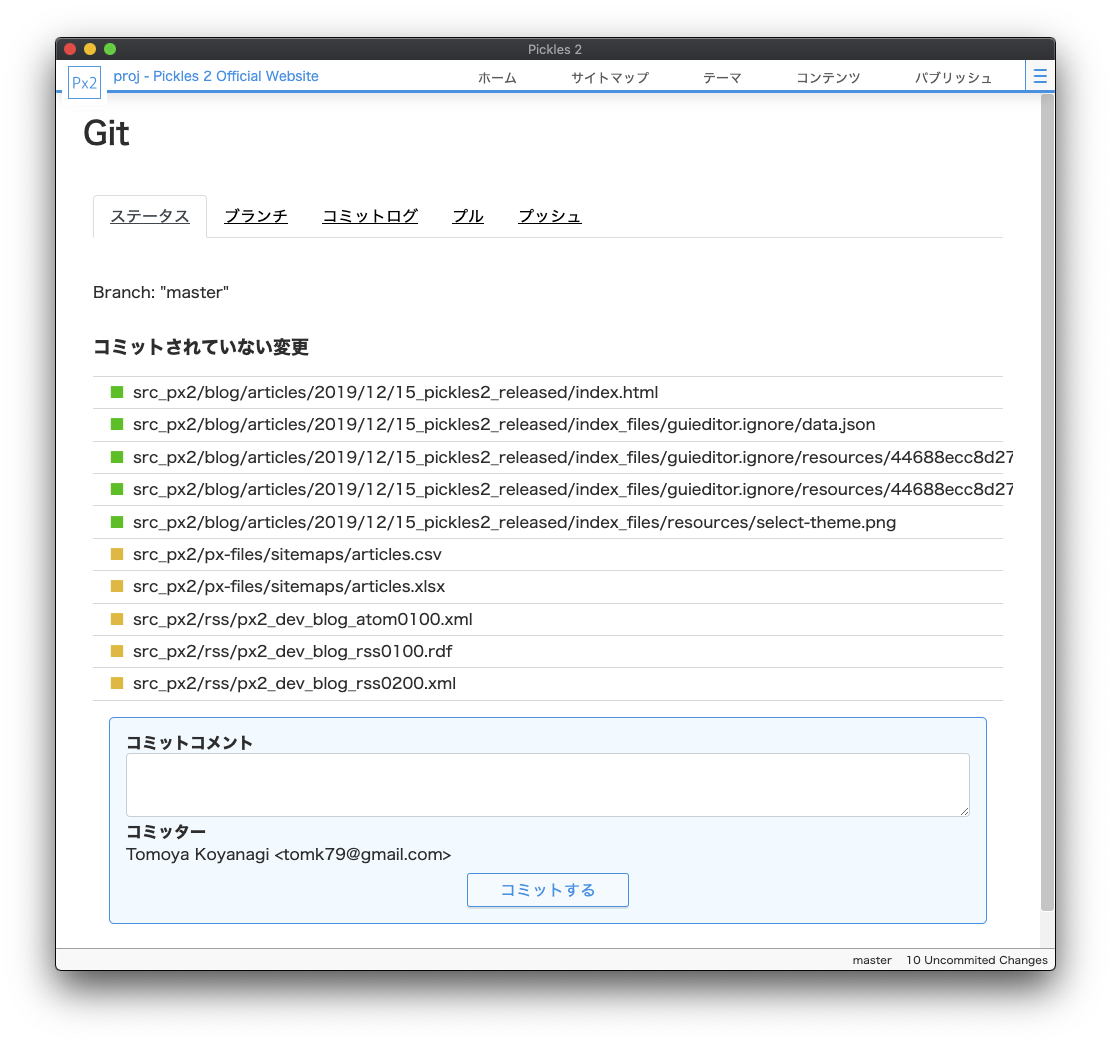The width and height of the screenshot is (1111, 1044).
Task: Select the プル tab
Action: (x=468, y=216)
